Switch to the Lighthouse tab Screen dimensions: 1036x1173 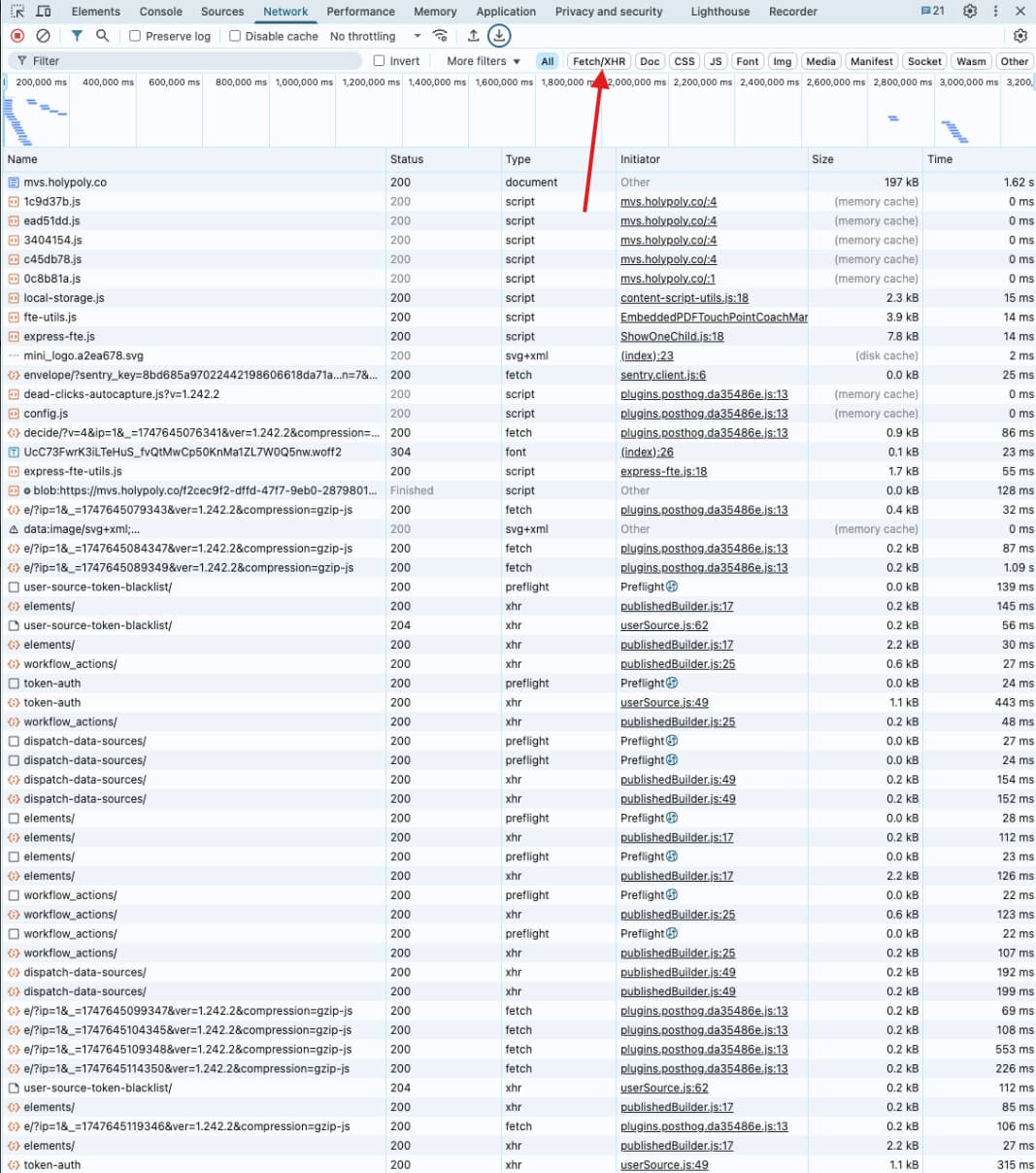(x=719, y=12)
